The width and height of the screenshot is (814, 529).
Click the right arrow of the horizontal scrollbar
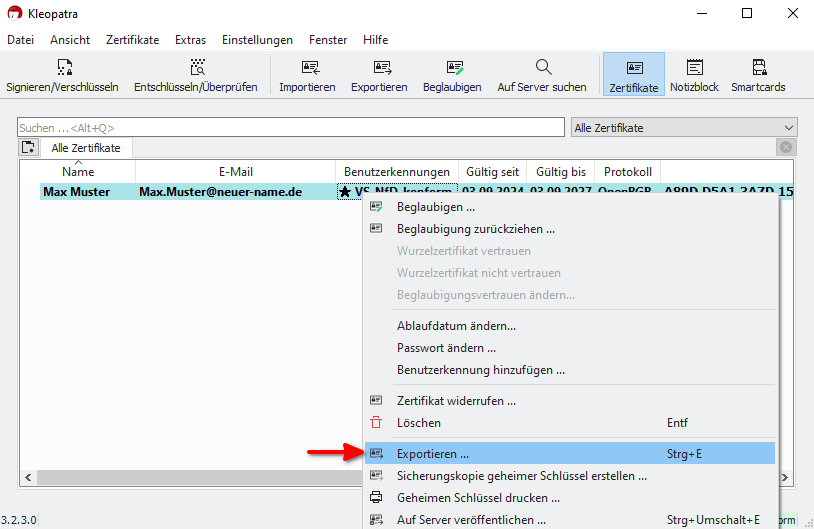click(x=785, y=477)
